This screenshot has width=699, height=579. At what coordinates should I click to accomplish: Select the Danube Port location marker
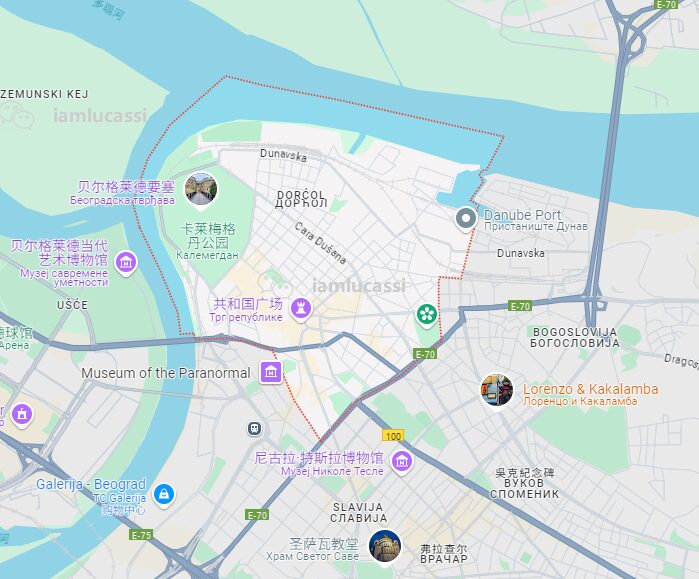click(x=466, y=219)
